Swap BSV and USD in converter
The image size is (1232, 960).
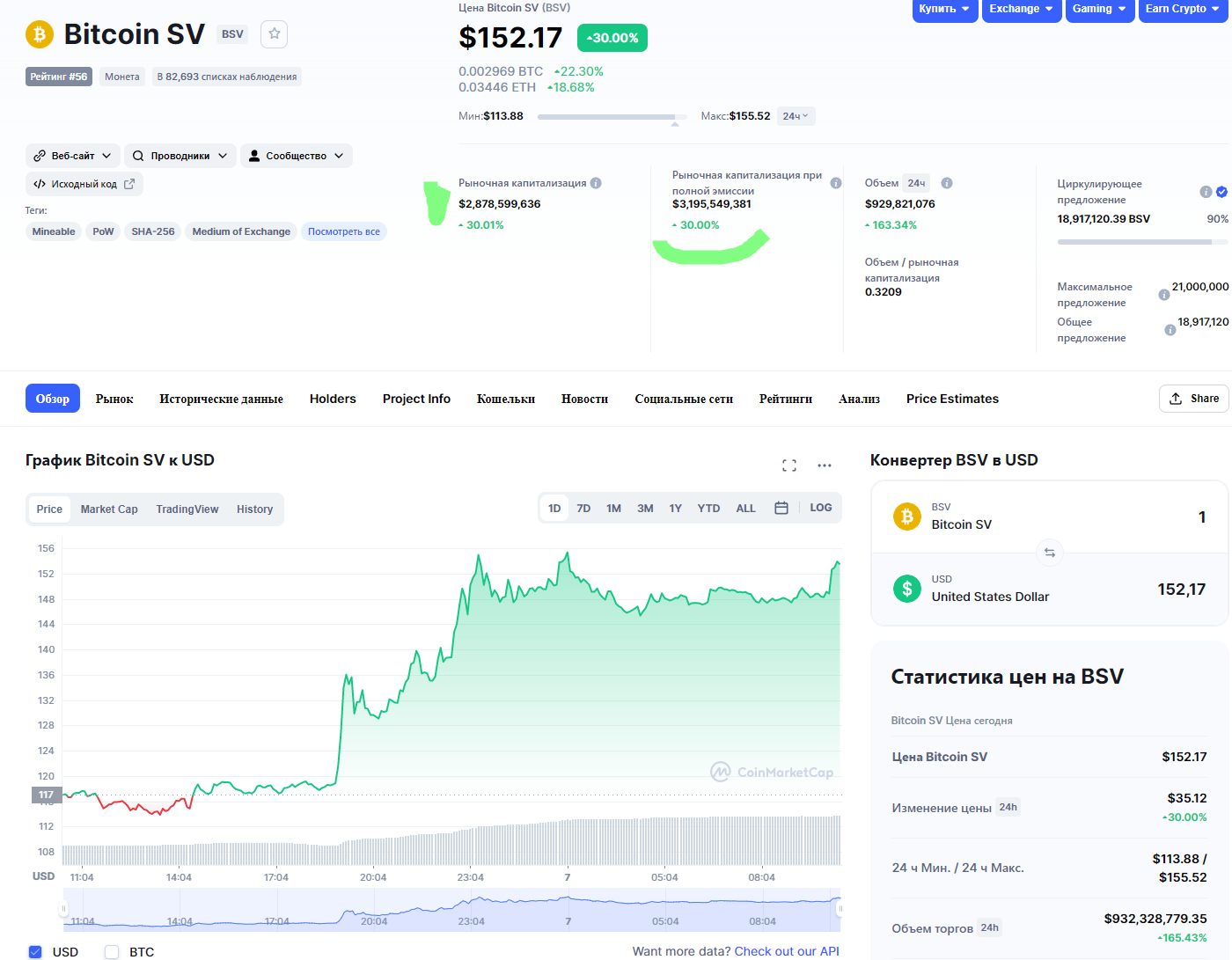tap(1050, 553)
